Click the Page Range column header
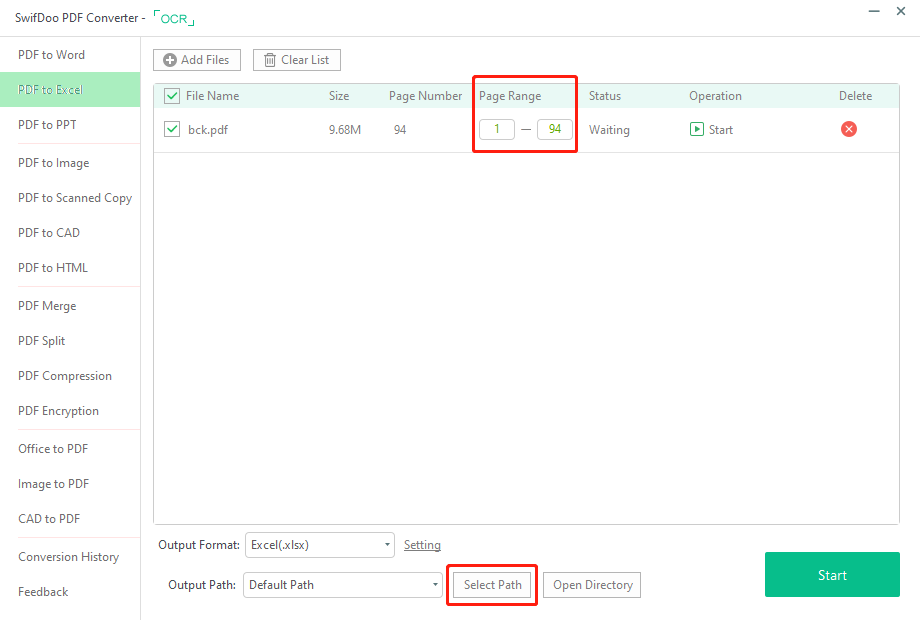The height and width of the screenshot is (620, 920). click(510, 96)
